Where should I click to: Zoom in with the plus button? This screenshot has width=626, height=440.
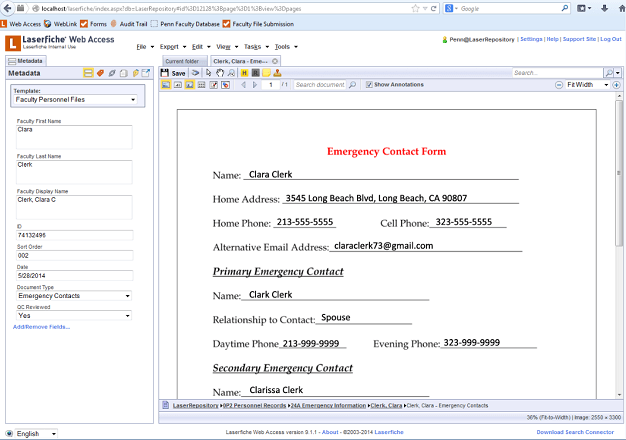tap(616, 85)
